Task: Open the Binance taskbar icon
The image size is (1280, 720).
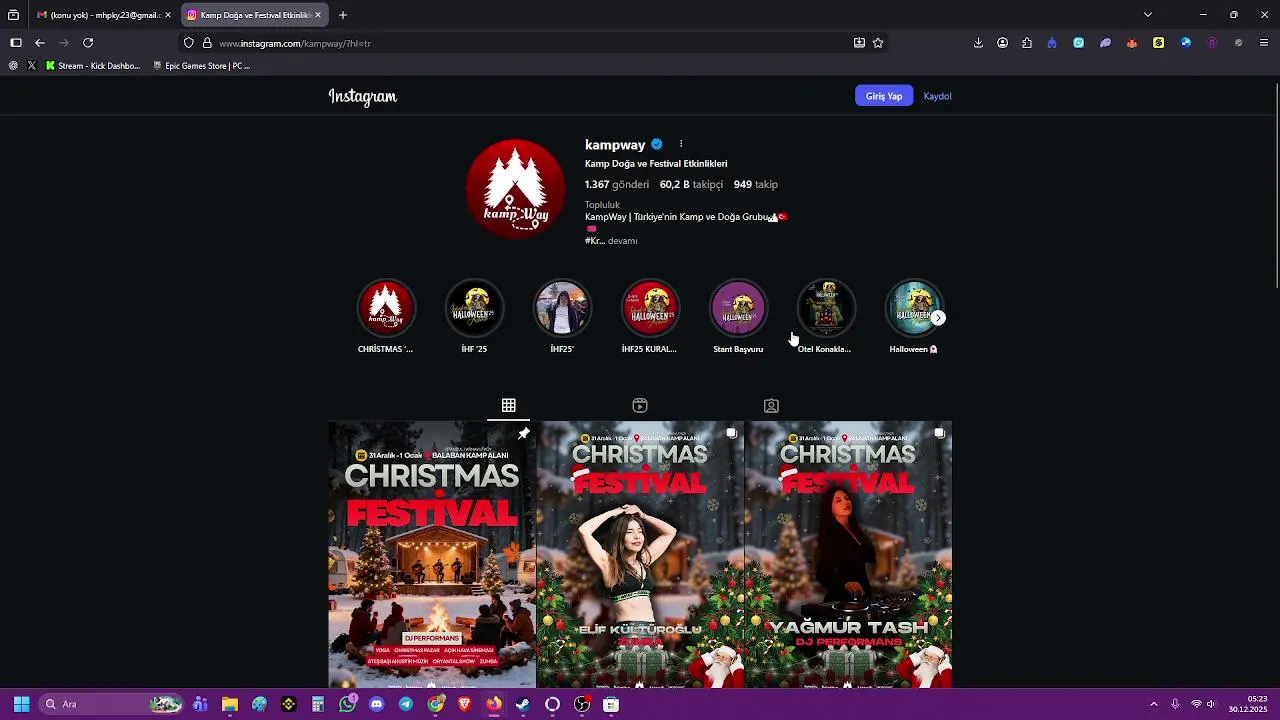Action: pos(288,704)
